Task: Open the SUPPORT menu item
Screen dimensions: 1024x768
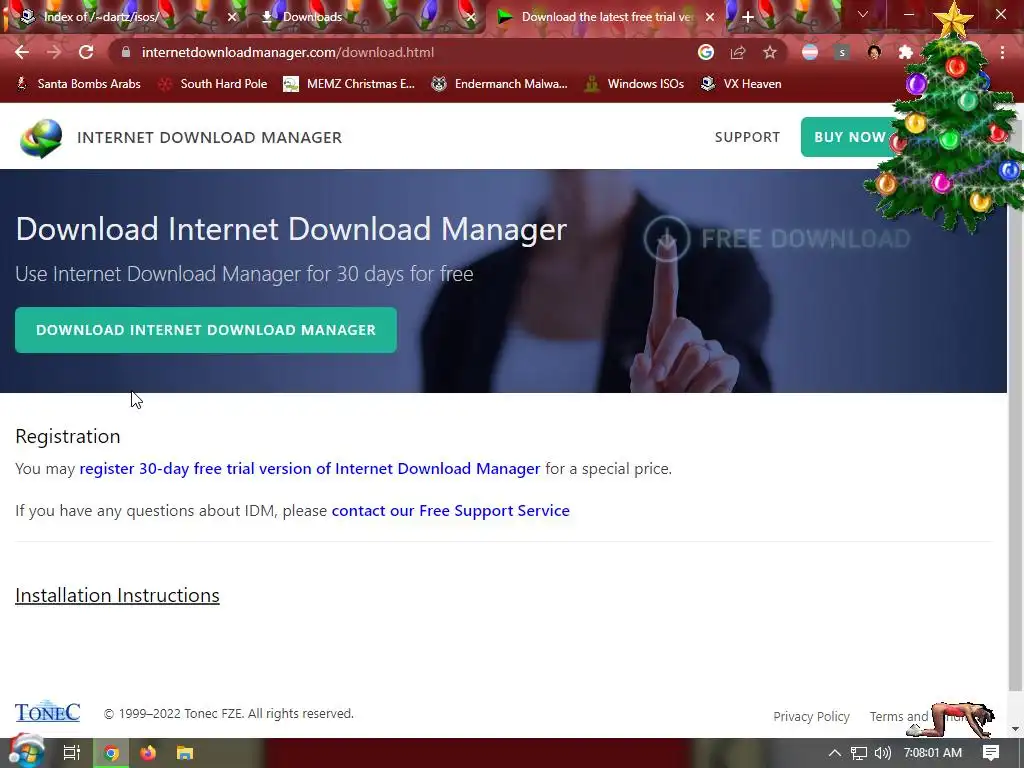Action: (x=747, y=137)
